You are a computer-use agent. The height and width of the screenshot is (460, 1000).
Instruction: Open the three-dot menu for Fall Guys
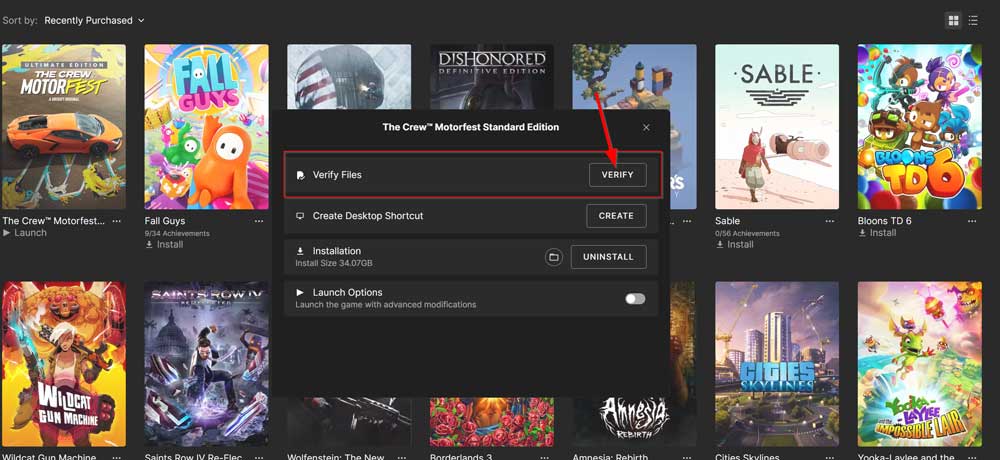point(259,221)
